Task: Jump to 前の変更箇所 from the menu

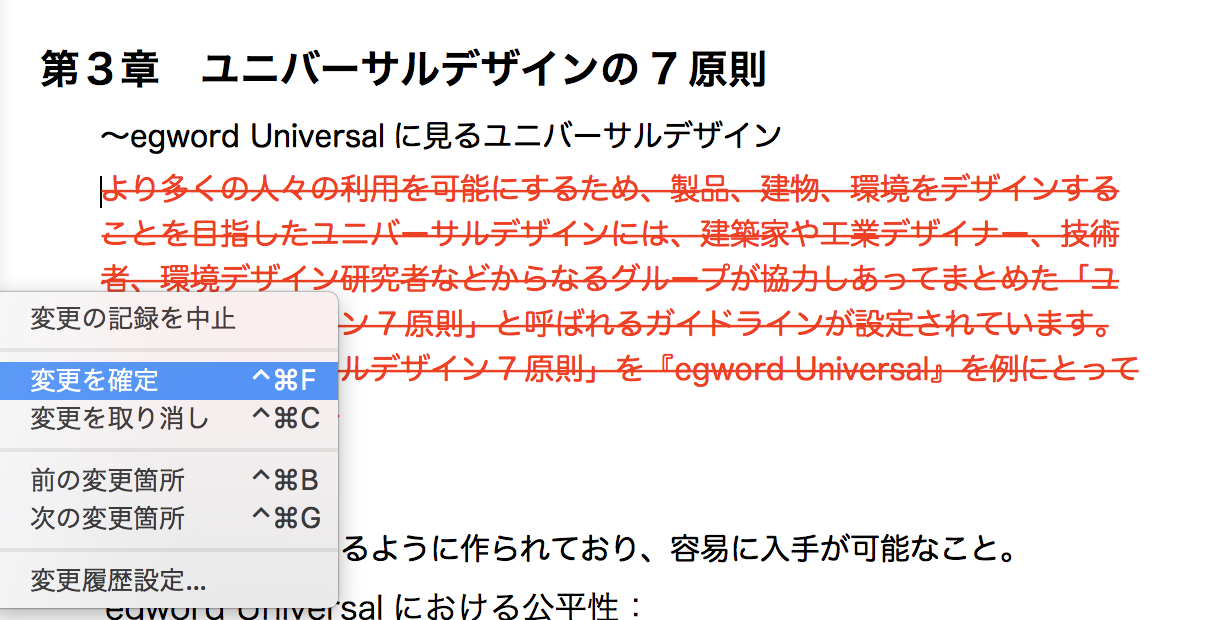Action: click(x=108, y=481)
